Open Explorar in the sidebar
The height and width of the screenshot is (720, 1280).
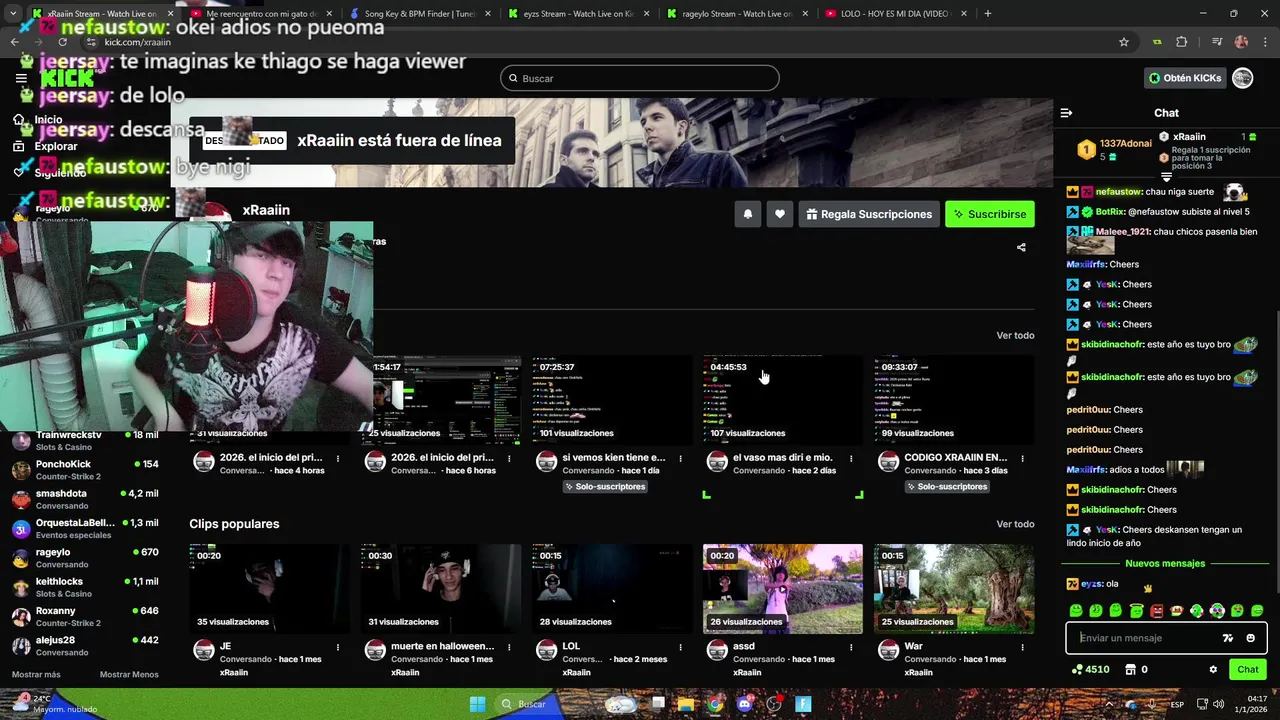tap(56, 146)
